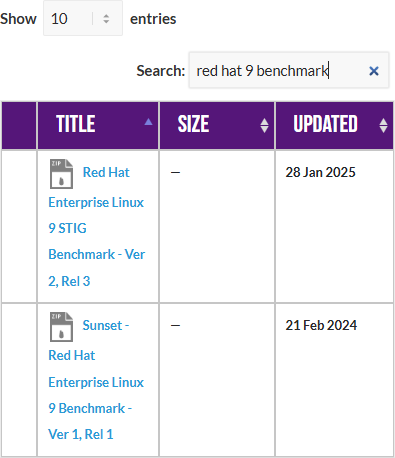Click the ZIP file icon for RHEL 9 STIG Benchmark
This screenshot has height=458, width=395.
point(61,174)
